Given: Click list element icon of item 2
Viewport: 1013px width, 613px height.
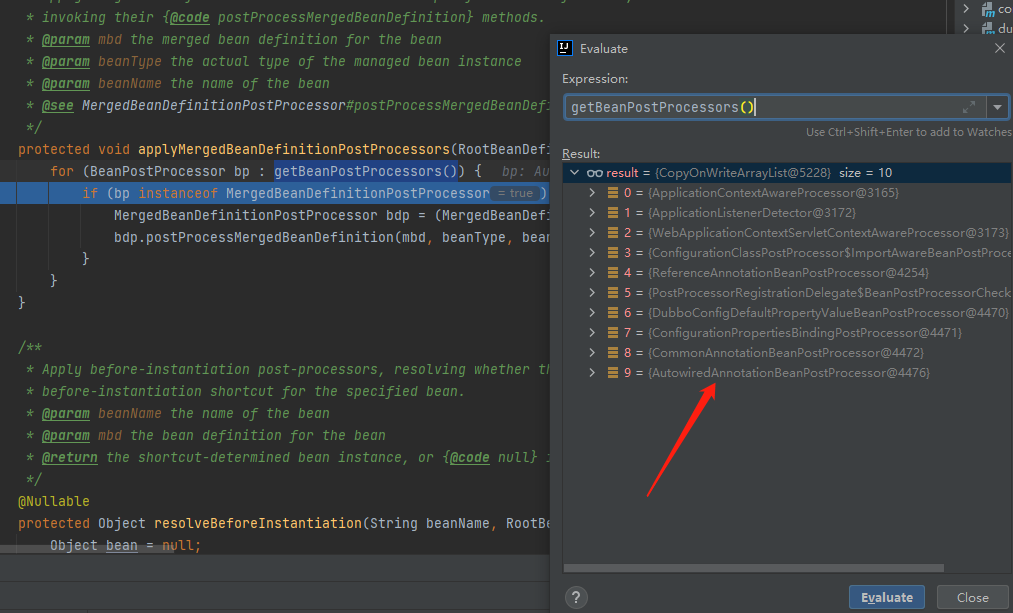Looking at the screenshot, I should pyautogui.click(x=612, y=233).
